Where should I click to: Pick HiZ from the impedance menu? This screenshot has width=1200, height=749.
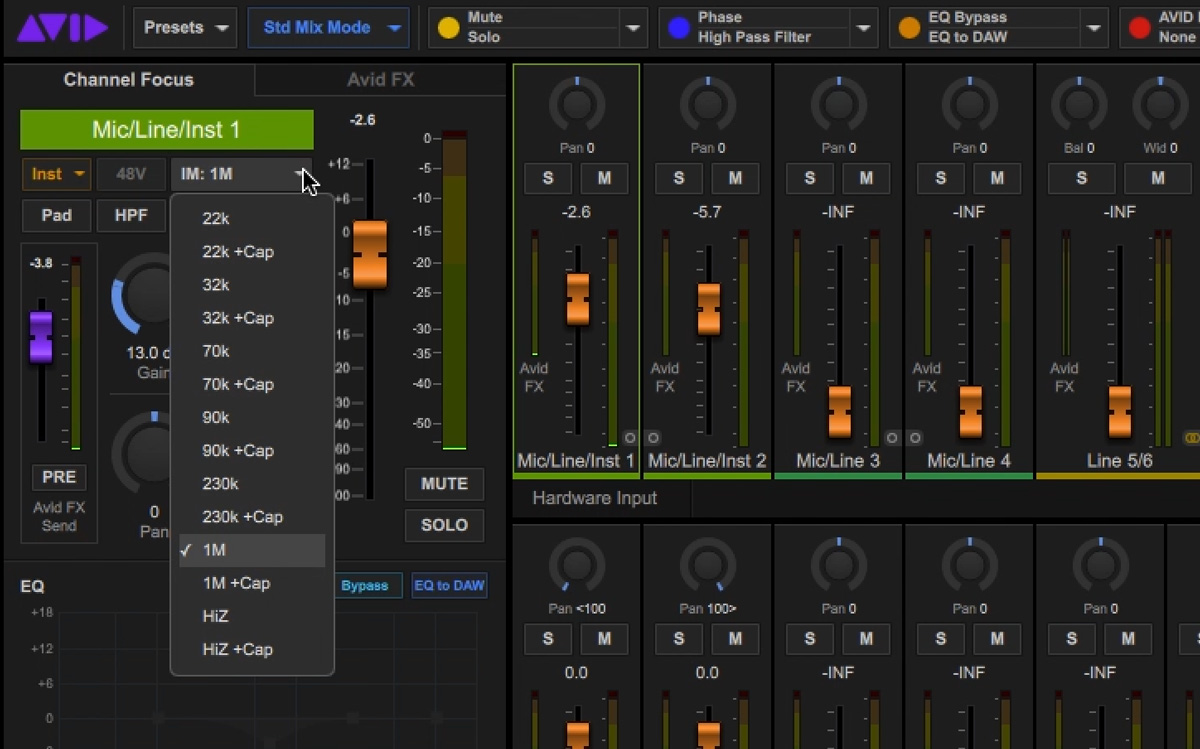pyautogui.click(x=252, y=616)
